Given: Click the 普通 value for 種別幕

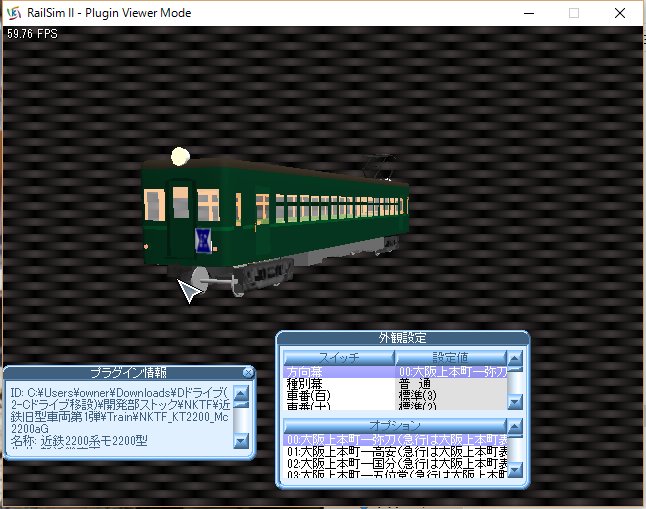Looking at the screenshot, I should 451,384.
